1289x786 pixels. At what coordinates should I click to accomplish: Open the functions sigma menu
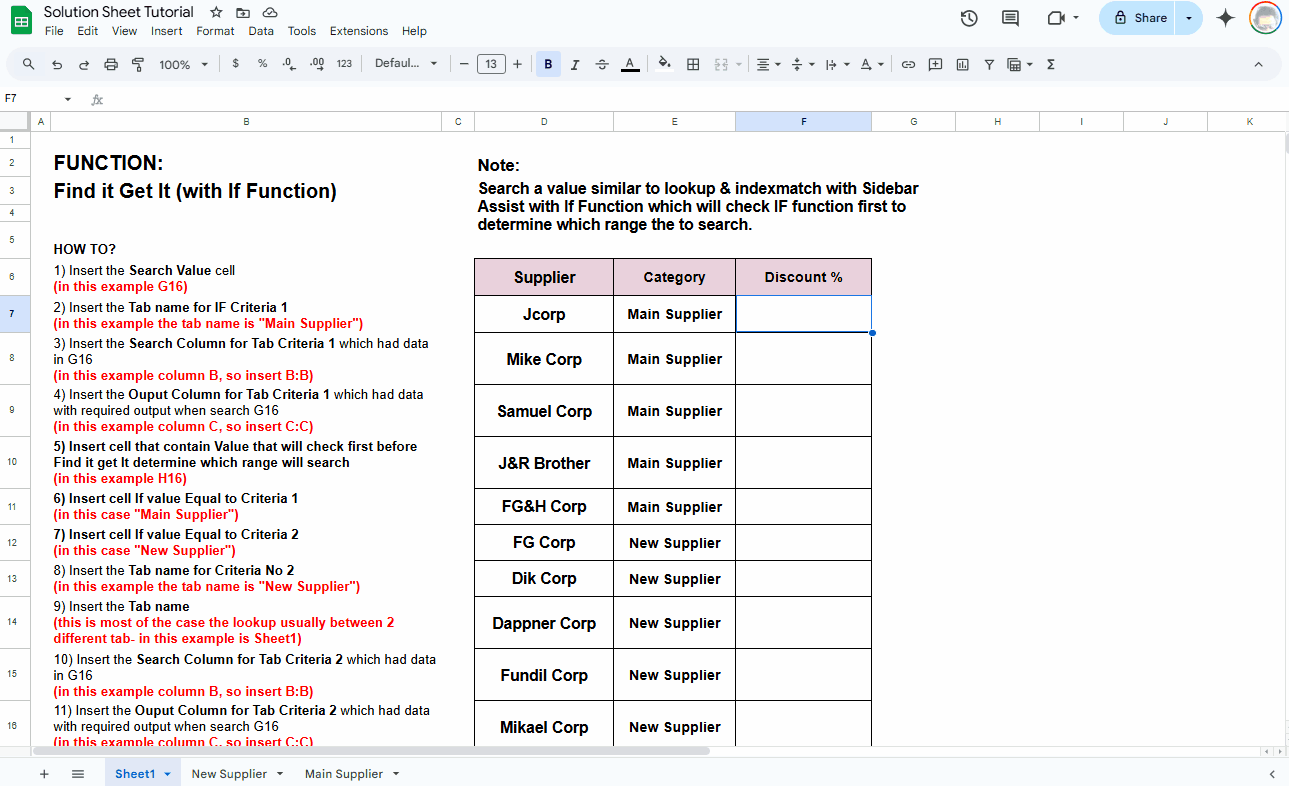pyautogui.click(x=1051, y=64)
